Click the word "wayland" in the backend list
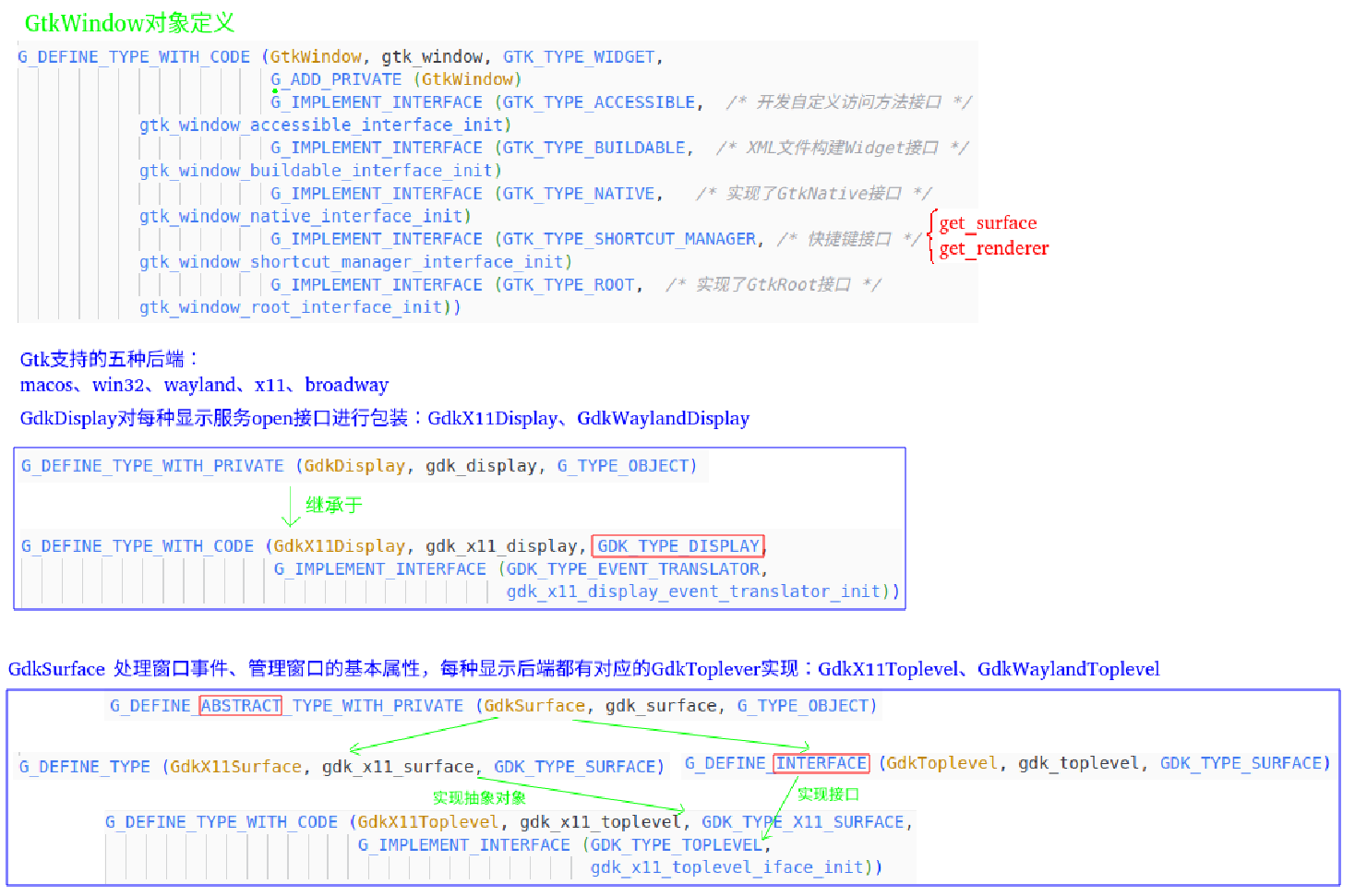 (199, 385)
